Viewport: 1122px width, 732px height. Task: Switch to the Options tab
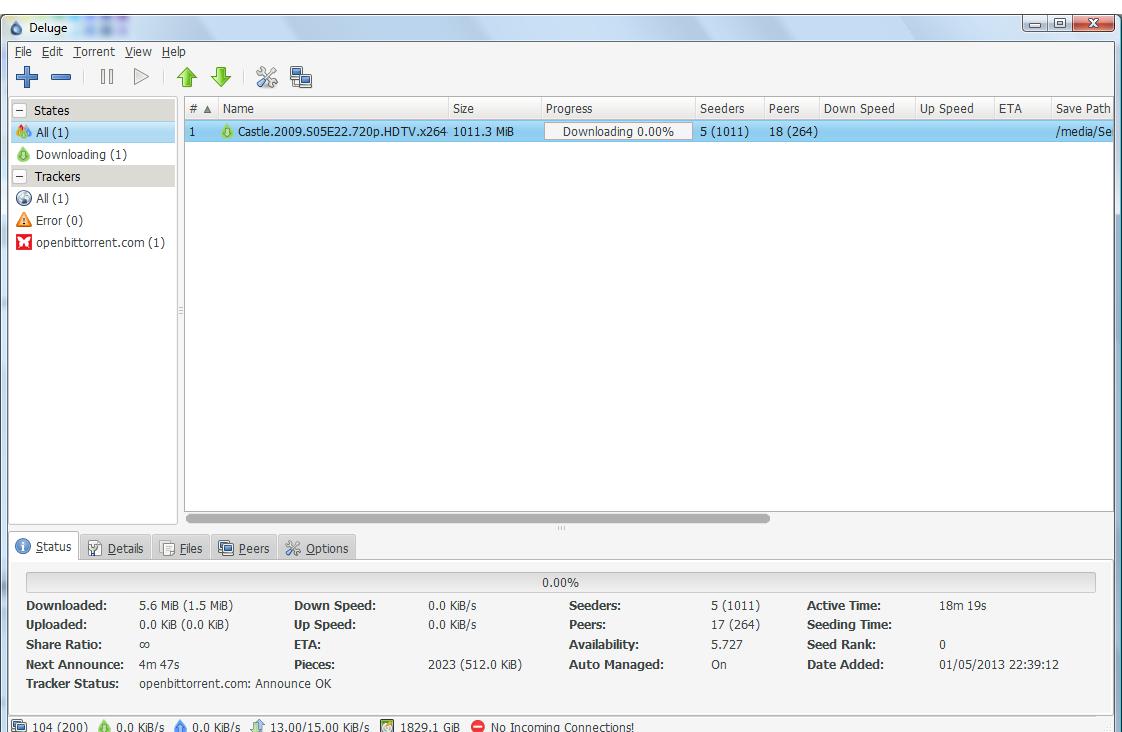tap(317, 548)
